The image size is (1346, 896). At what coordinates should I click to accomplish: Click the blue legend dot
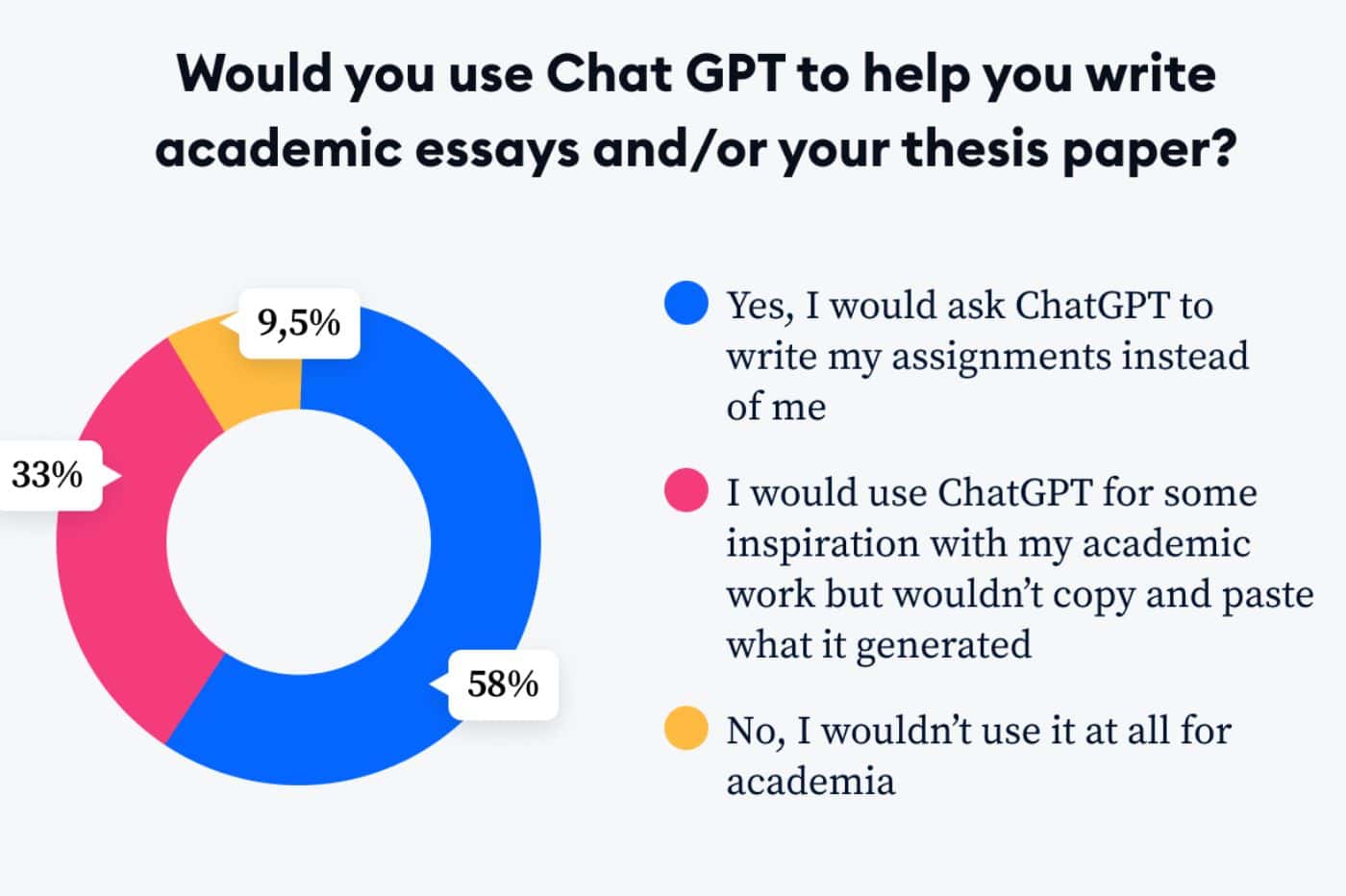686,304
